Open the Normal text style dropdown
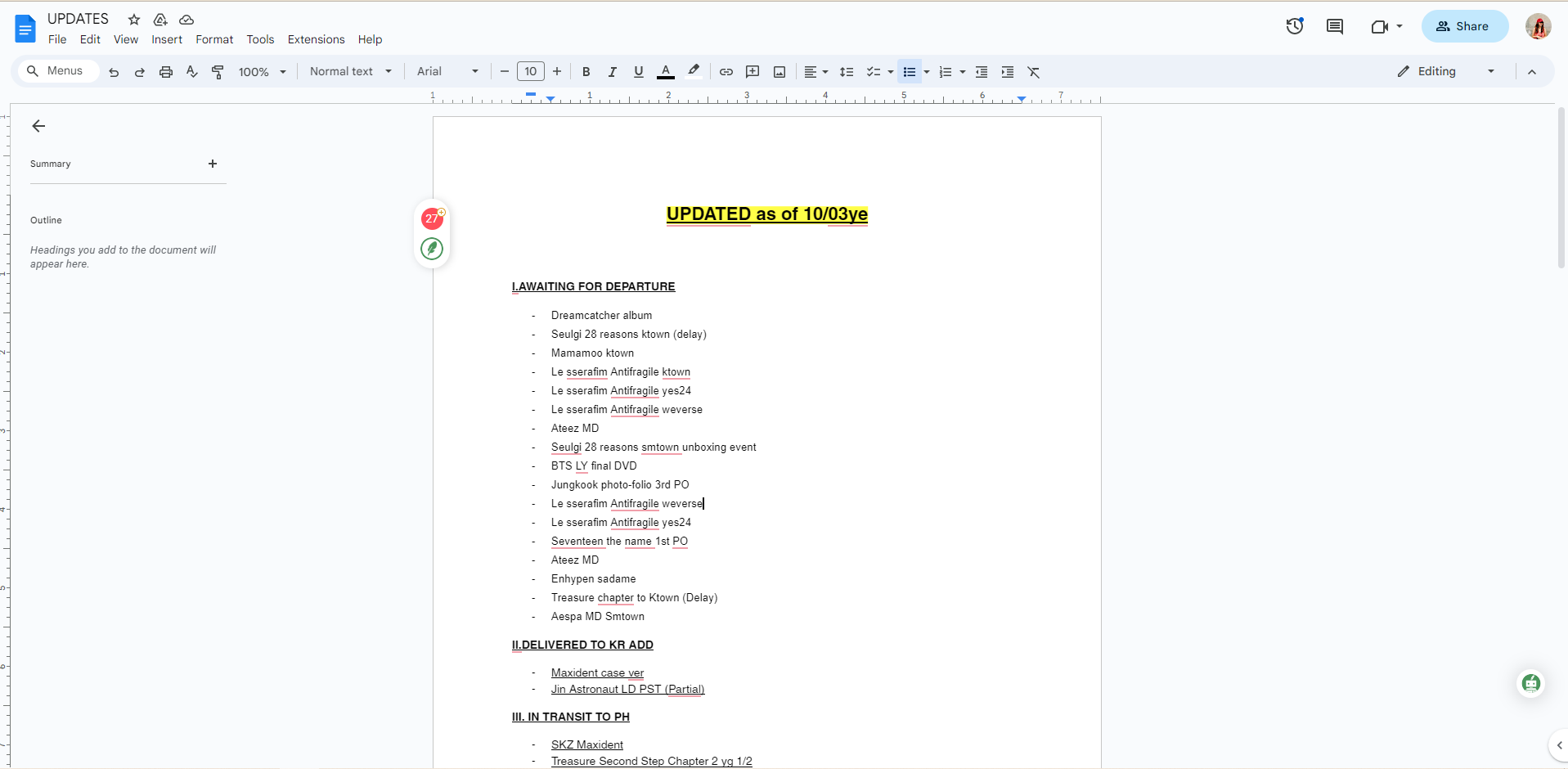This screenshot has height=769, width=1568. click(x=351, y=72)
